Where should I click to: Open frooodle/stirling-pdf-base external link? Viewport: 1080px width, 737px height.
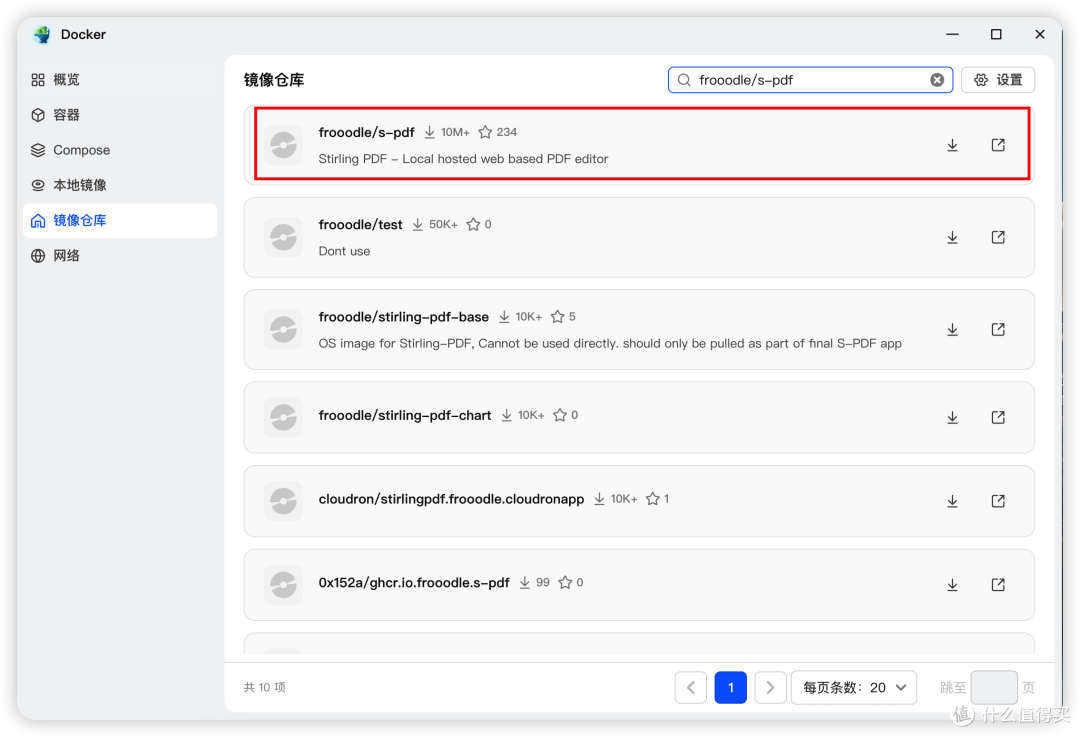pos(997,330)
